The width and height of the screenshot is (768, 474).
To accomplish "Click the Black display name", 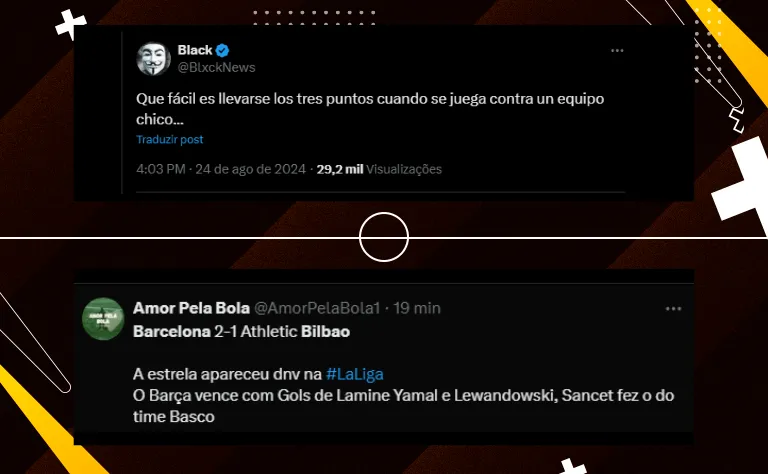I will click(195, 50).
